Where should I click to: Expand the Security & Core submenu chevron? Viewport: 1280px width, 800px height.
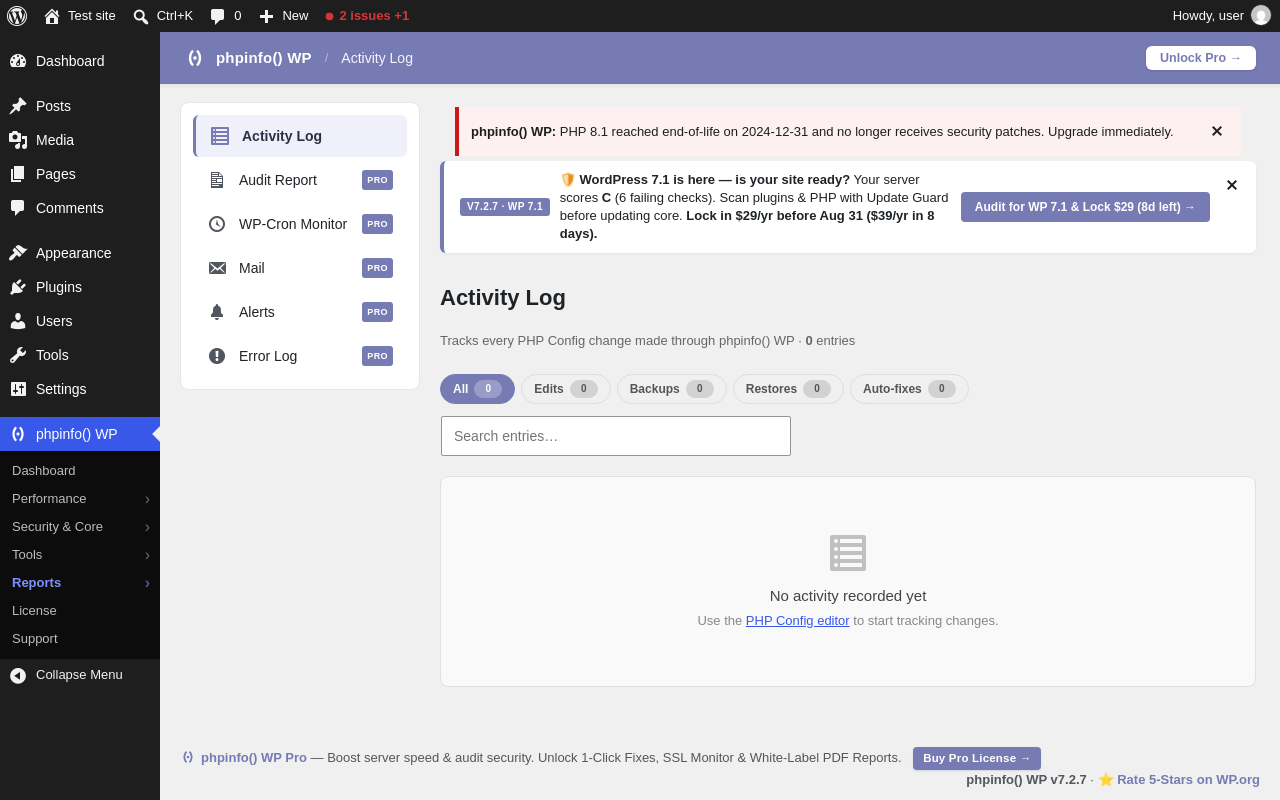point(147,527)
